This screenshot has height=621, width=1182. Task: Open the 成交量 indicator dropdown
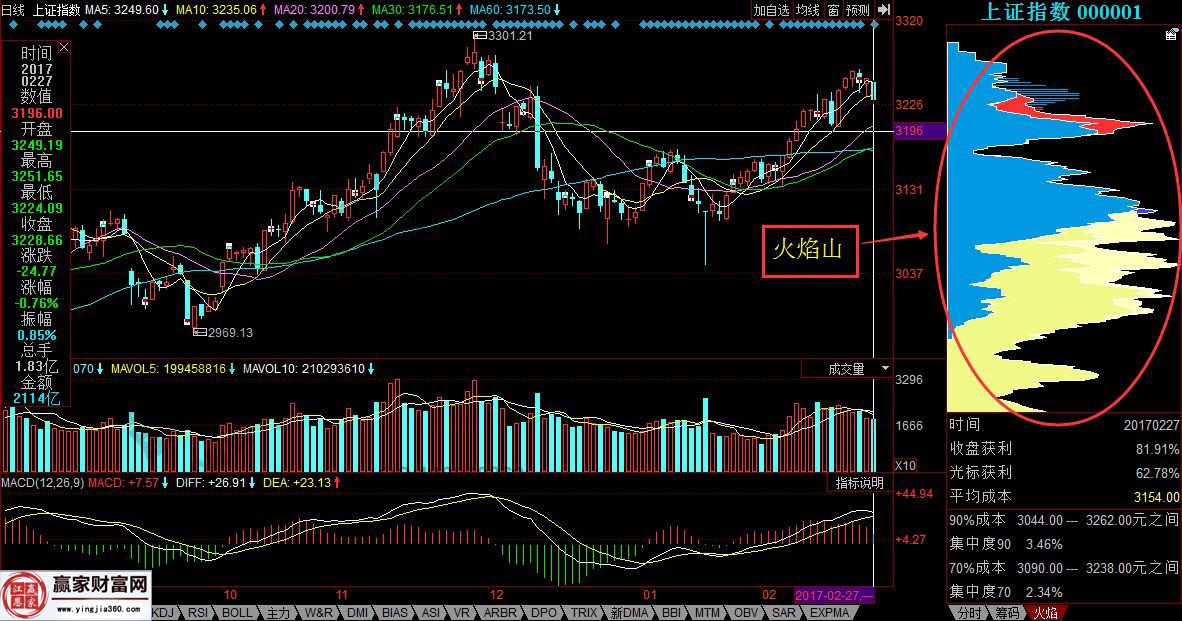click(x=846, y=369)
